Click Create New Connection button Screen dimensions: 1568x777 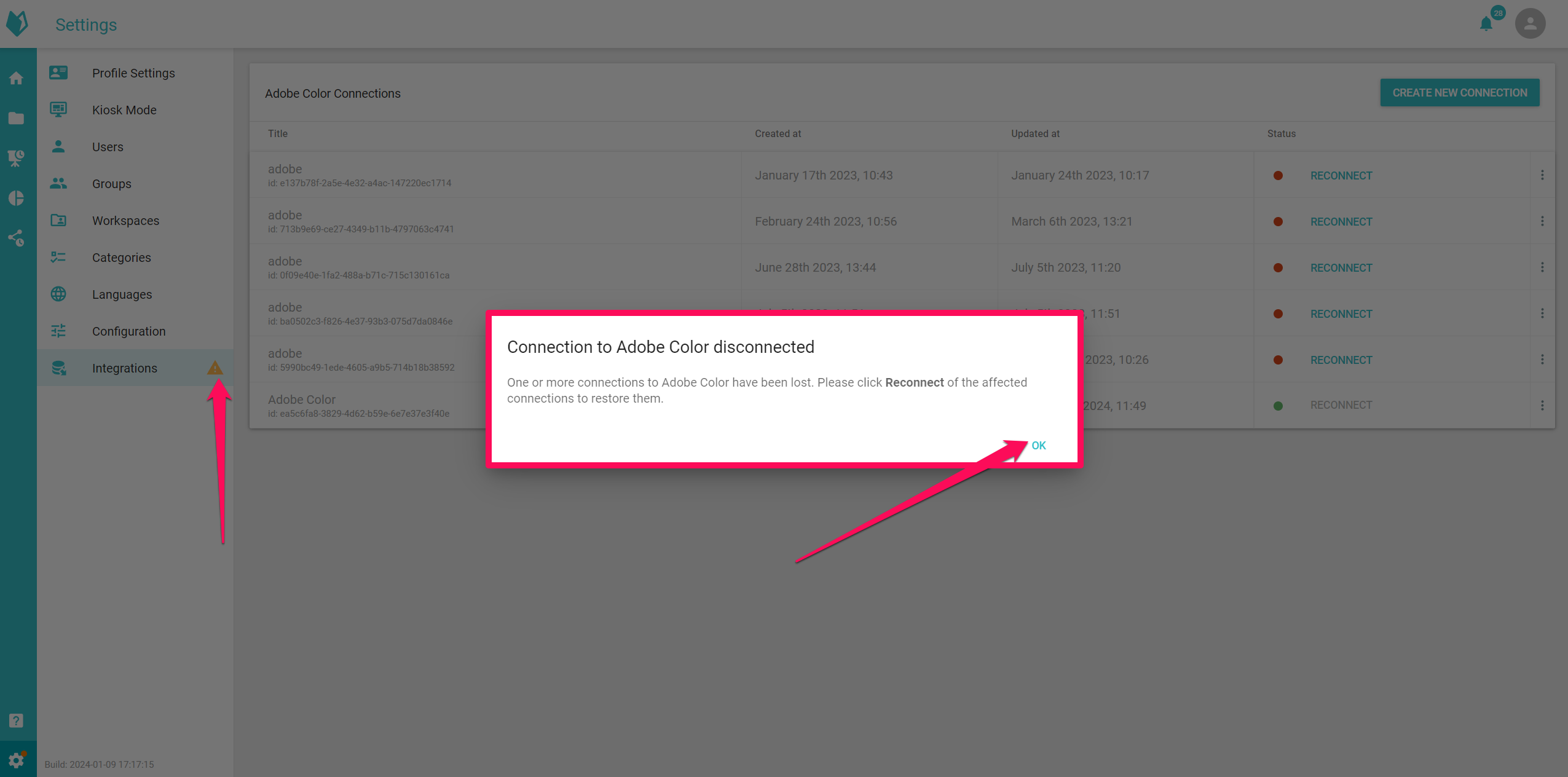[x=1460, y=93]
